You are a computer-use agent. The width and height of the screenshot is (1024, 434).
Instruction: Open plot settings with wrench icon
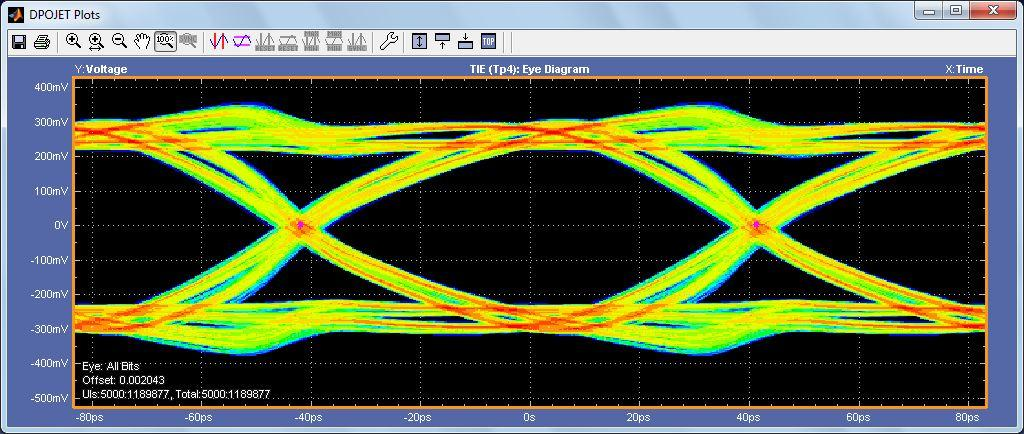click(389, 42)
